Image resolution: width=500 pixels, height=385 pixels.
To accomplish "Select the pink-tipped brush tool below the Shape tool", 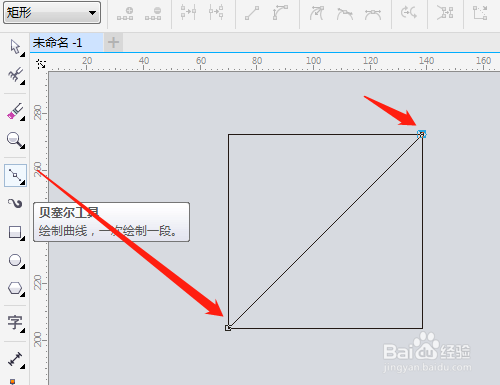I will click(15, 111).
